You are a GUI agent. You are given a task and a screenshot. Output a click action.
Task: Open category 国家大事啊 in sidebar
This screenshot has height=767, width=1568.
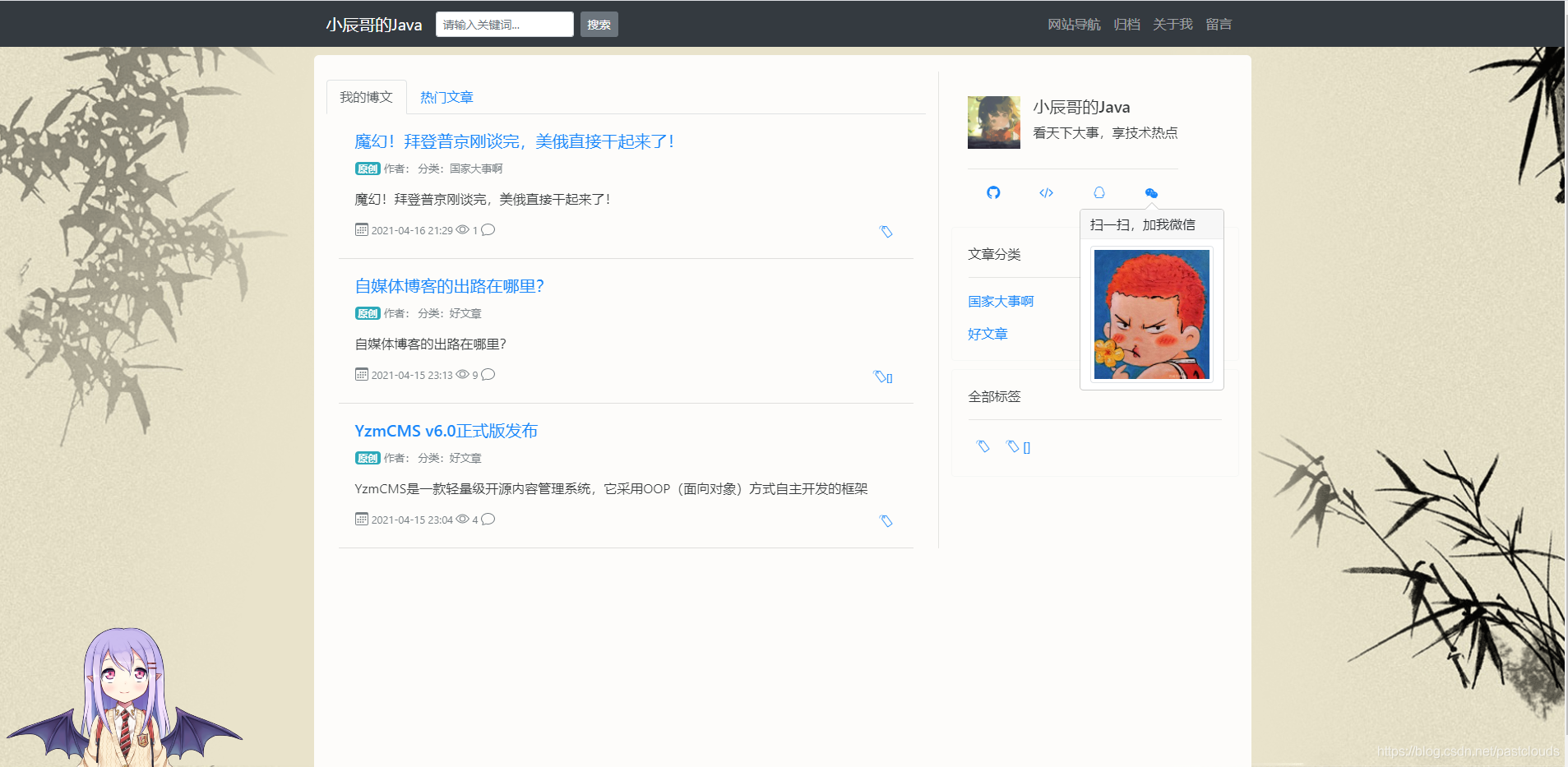click(1001, 302)
